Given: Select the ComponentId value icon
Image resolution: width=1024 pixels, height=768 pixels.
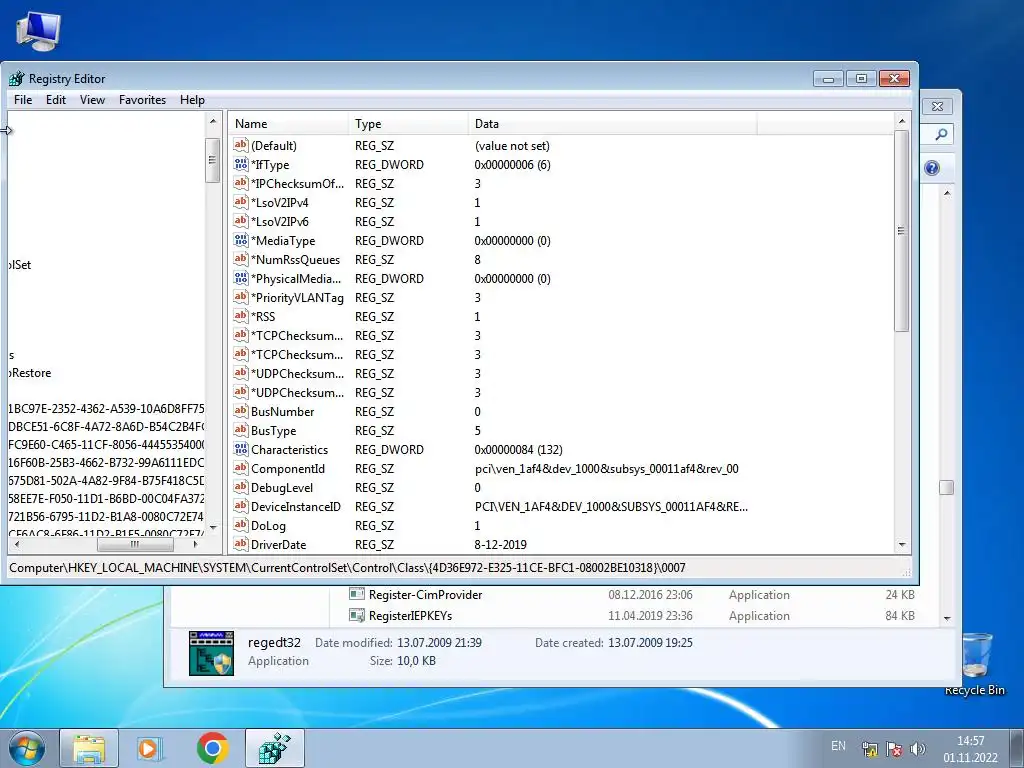Looking at the screenshot, I should tap(240, 468).
